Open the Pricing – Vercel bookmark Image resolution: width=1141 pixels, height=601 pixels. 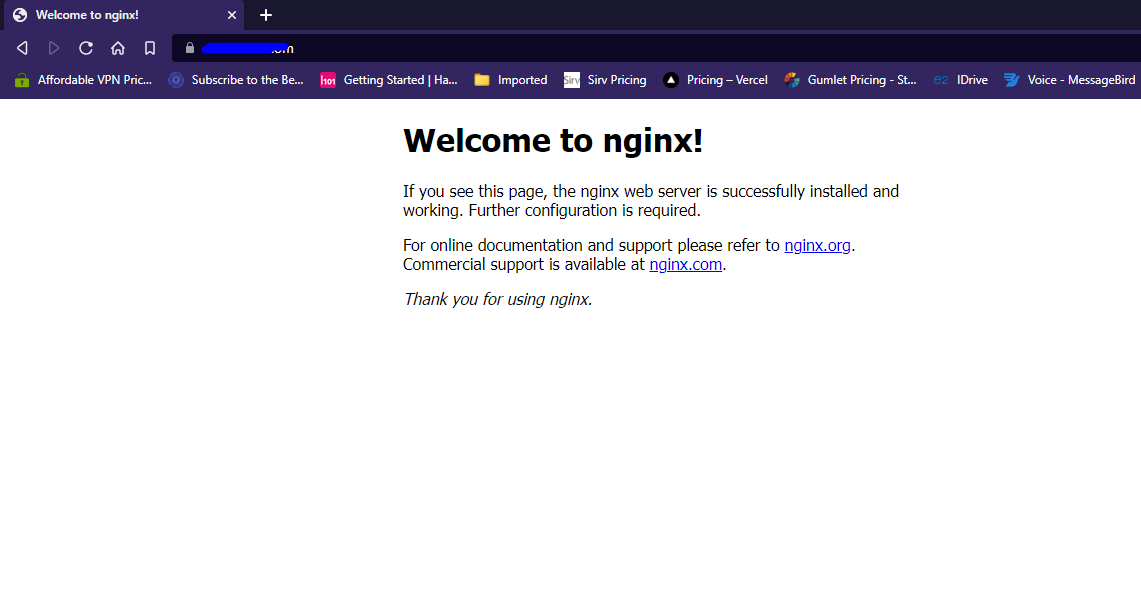(715, 80)
